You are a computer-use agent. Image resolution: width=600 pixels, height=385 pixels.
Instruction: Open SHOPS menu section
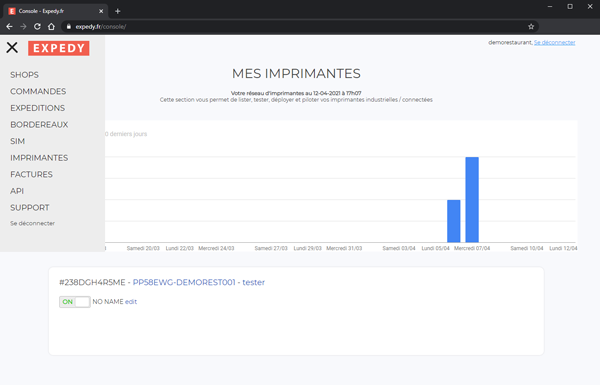point(24,75)
